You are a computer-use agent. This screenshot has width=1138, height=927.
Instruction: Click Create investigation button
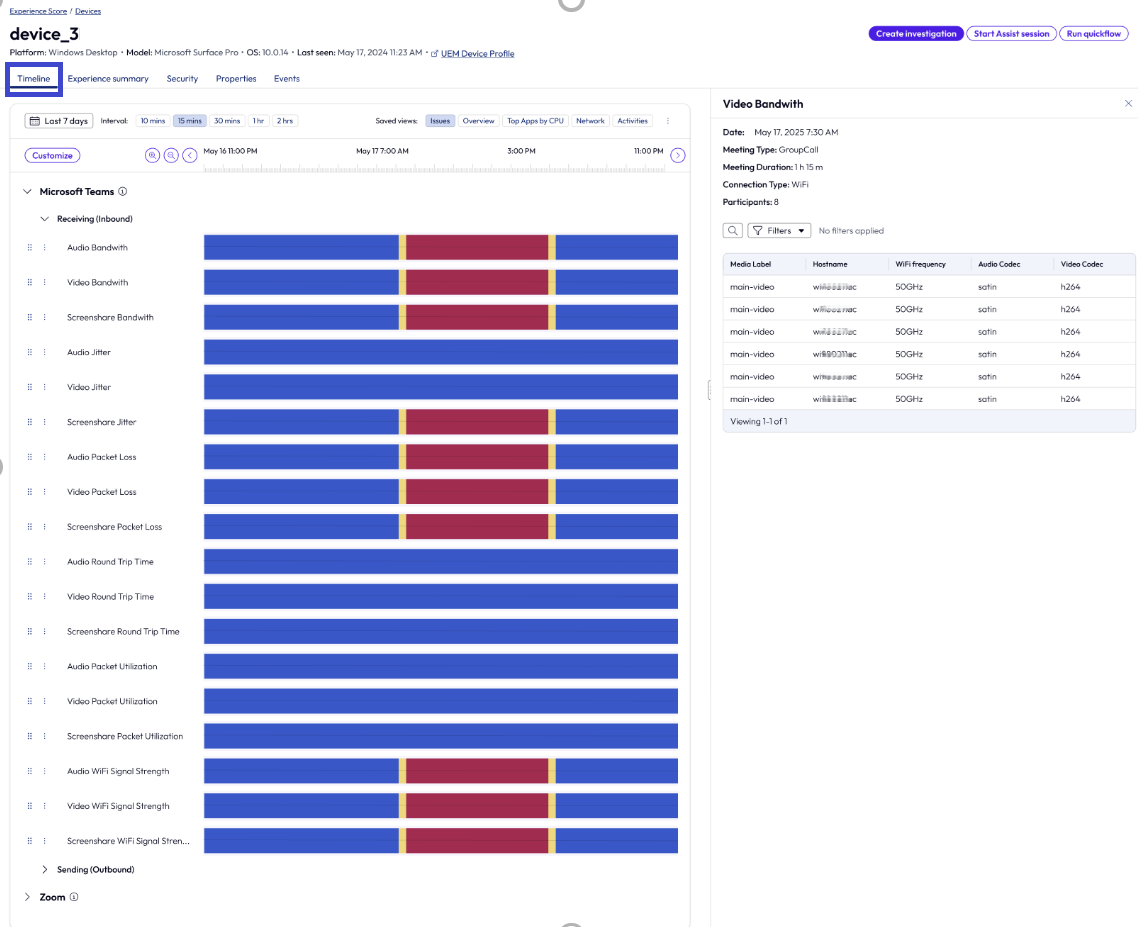point(916,34)
